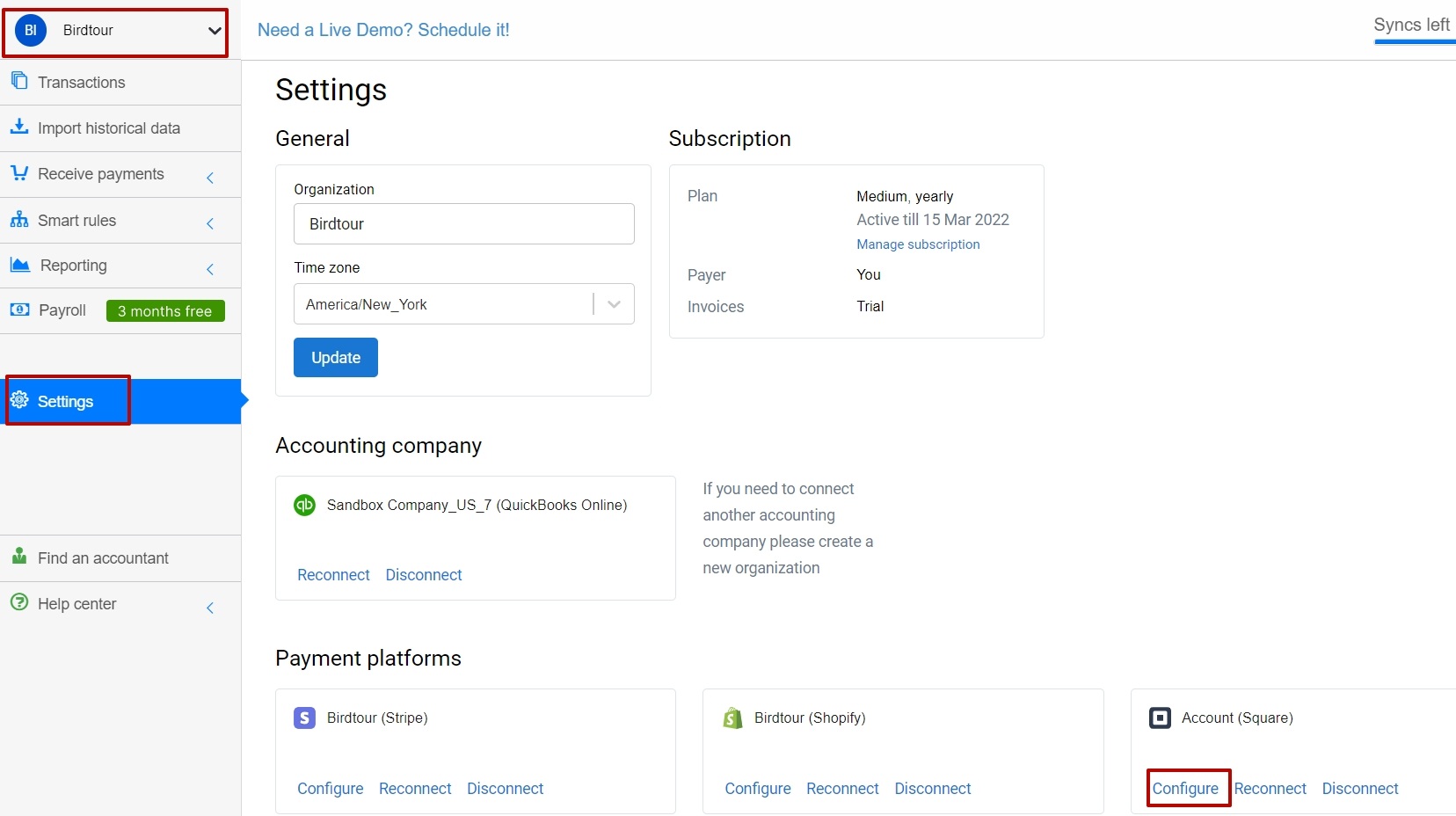Click the QuickBooks Online logo
This screenshot has width=1456, height=816.
coord(304,505)
